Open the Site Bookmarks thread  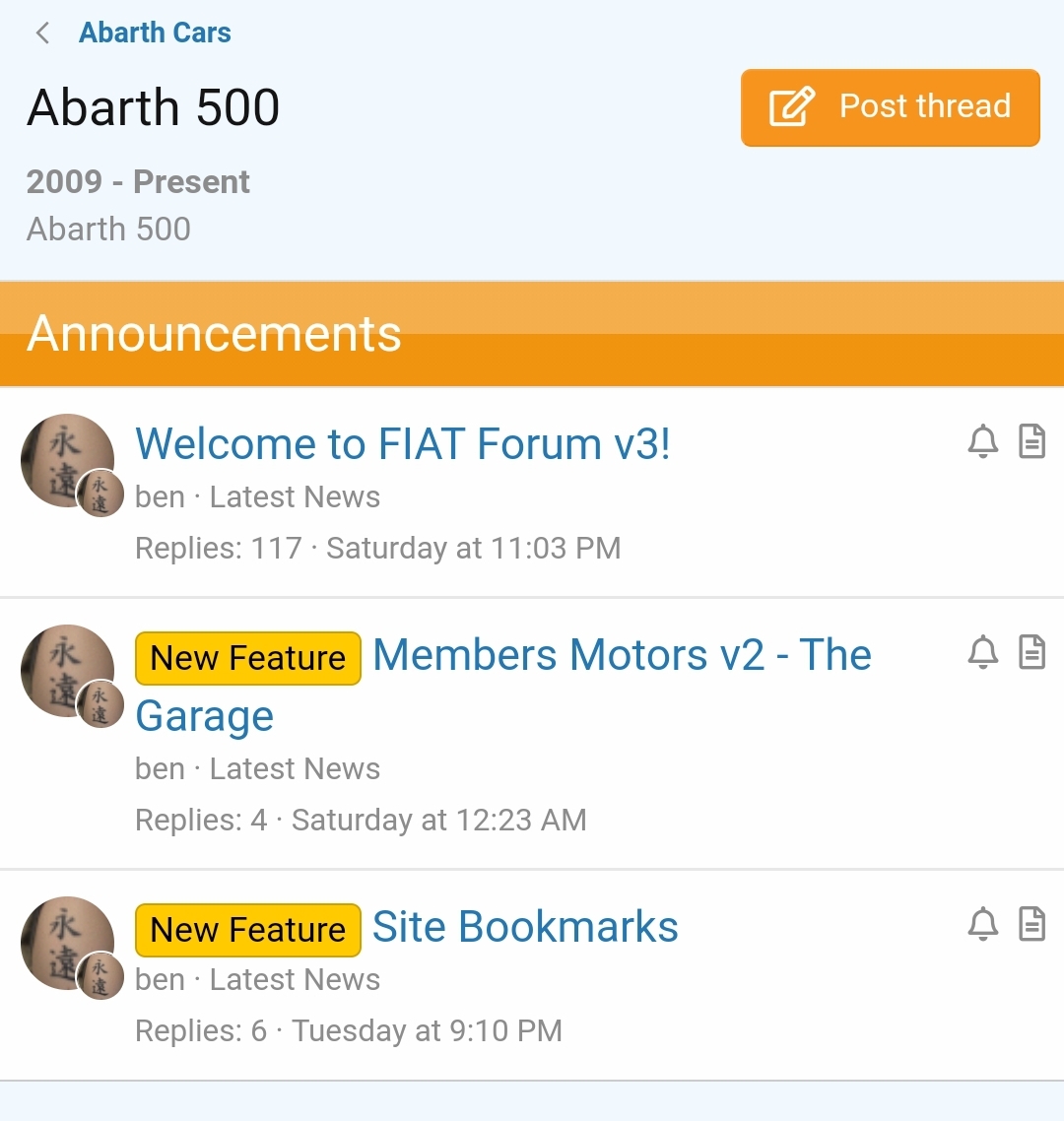coord(525,927)
